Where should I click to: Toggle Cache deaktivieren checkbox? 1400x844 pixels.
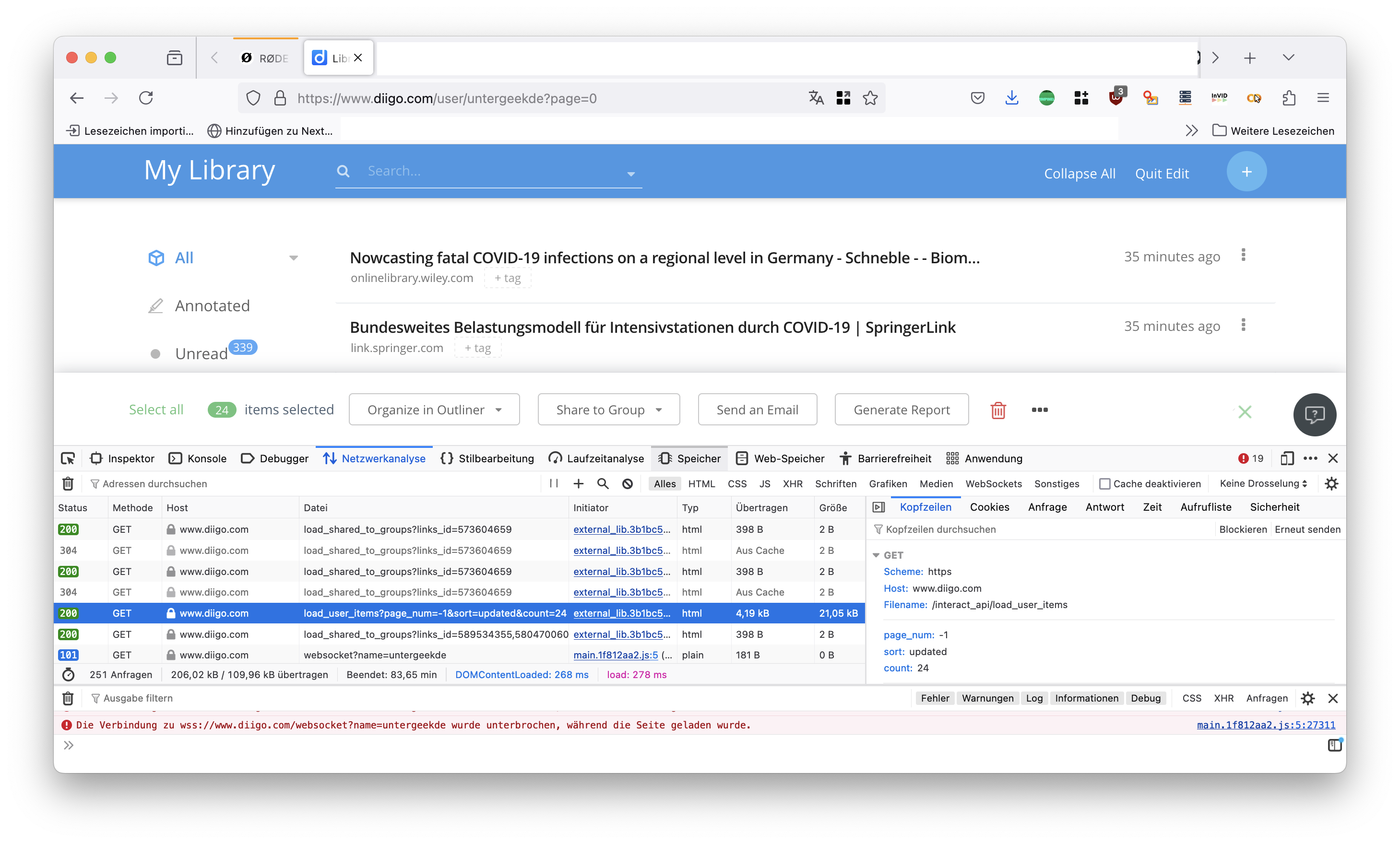[1104, 484]
